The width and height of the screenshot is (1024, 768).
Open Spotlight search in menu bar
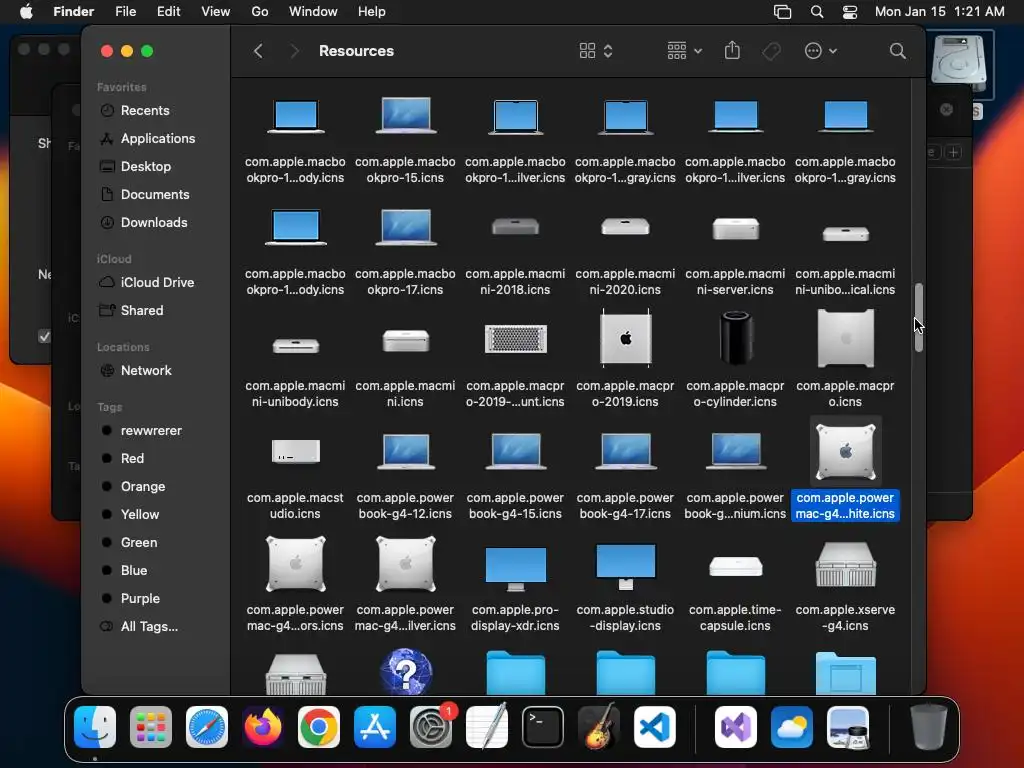(x=817, y=12)
